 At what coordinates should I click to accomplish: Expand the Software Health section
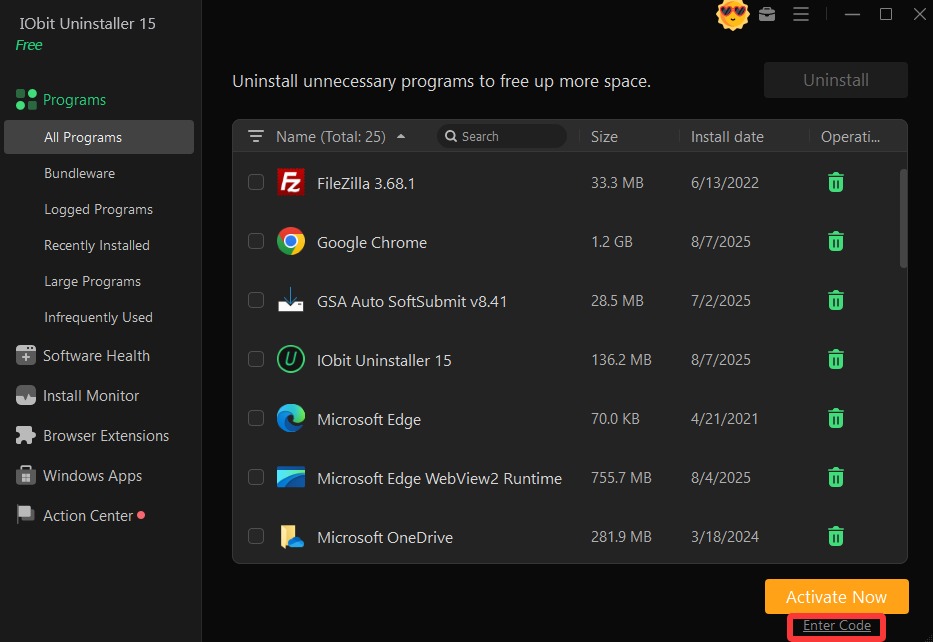96,356
